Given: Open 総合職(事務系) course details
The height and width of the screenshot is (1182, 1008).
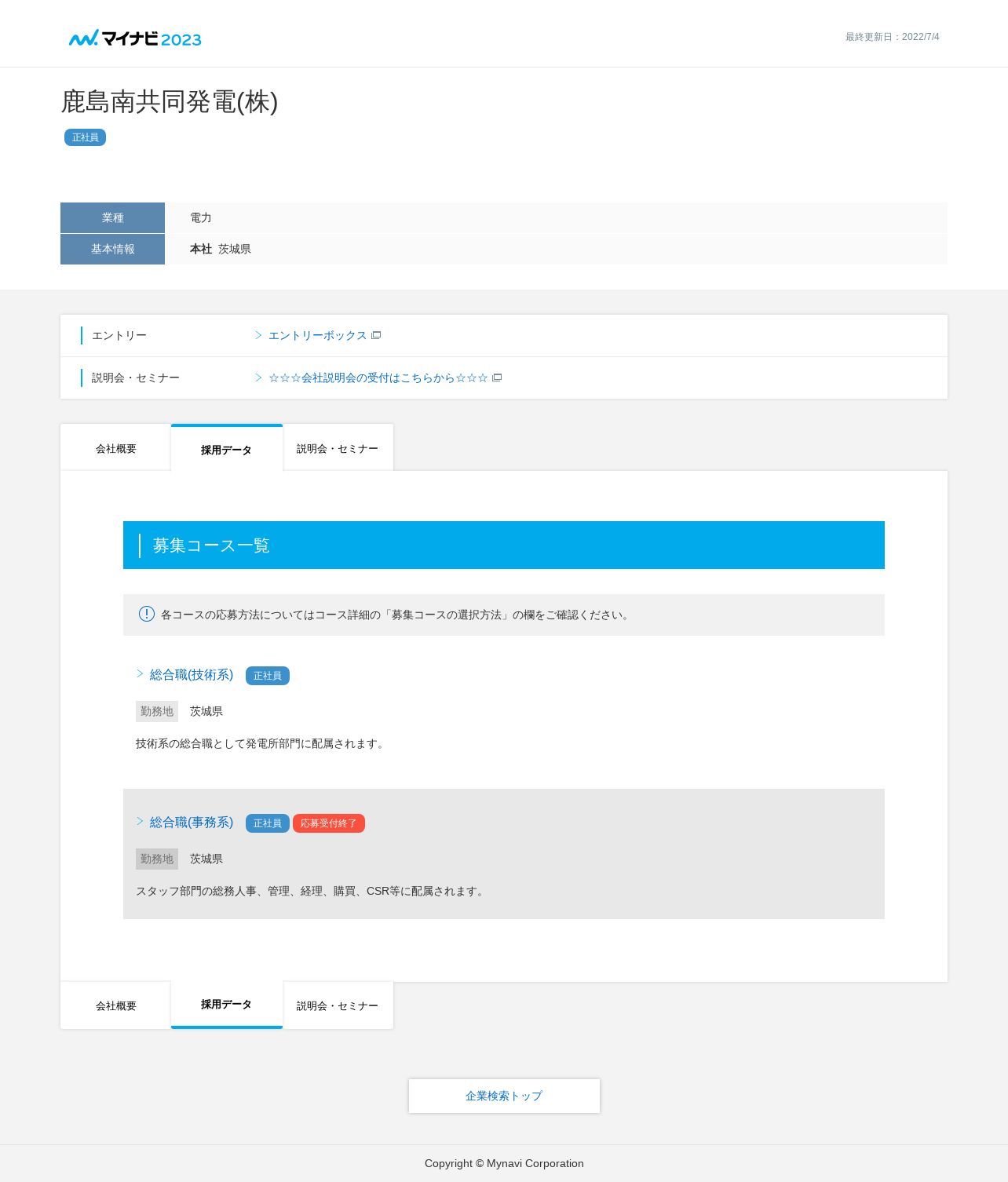Looking at the screenshot, I should pos(192,823).
